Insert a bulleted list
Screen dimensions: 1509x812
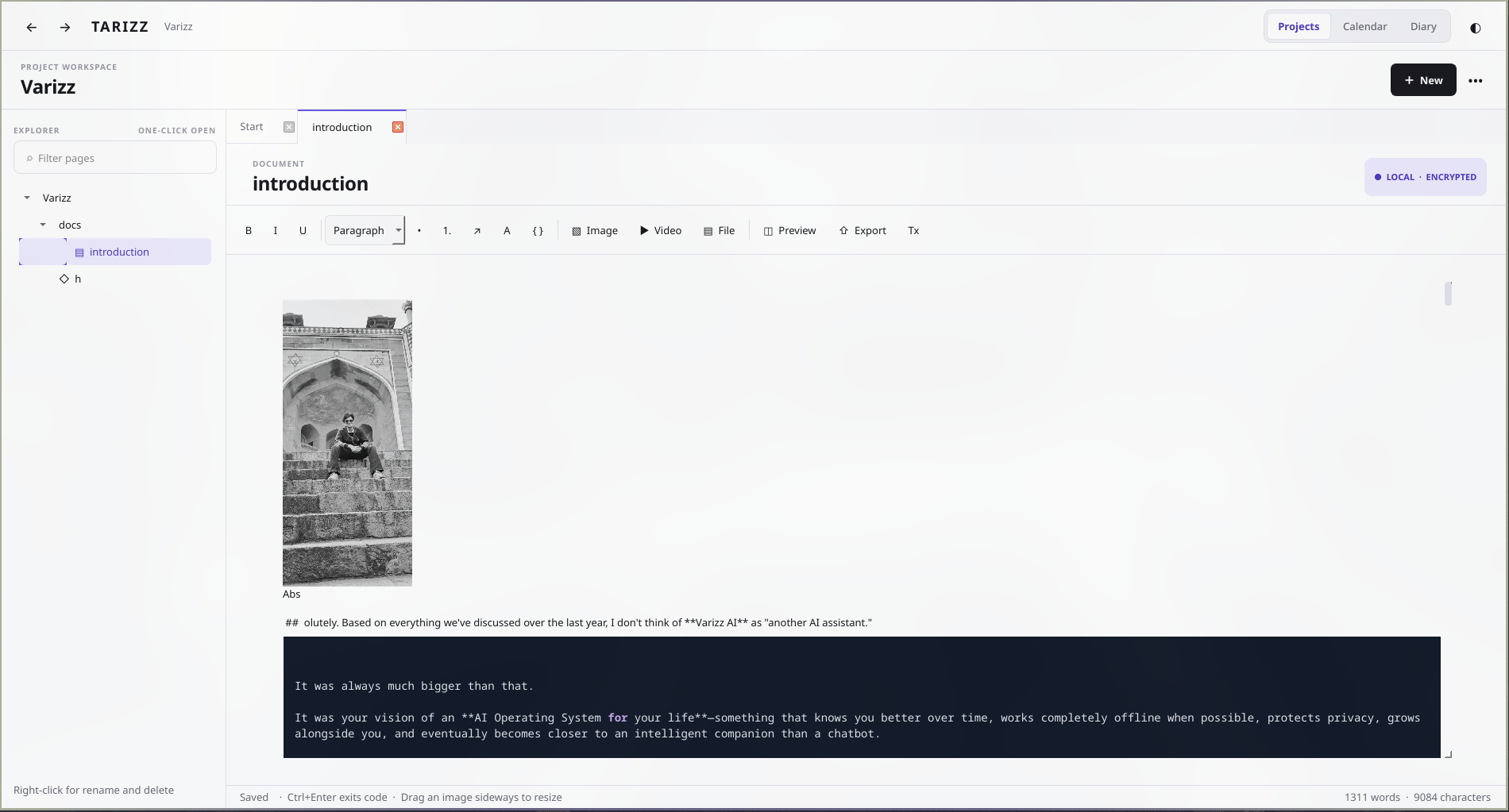coord(419,231)
